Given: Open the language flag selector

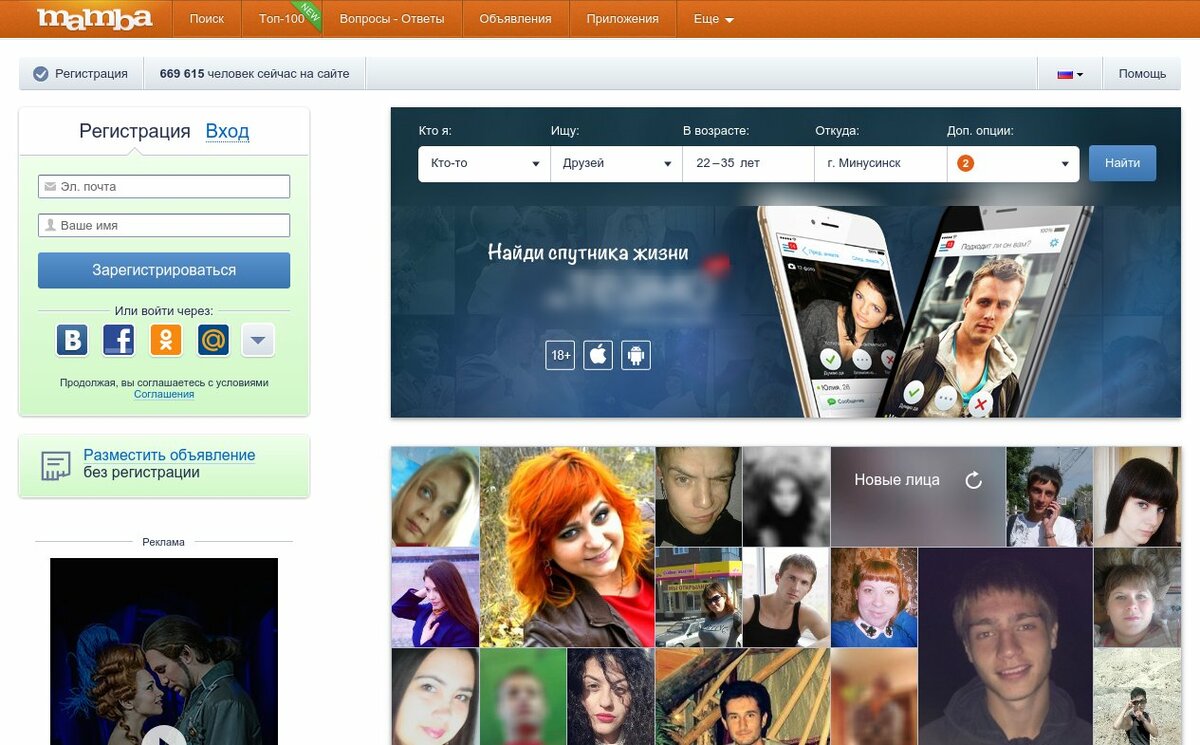Looking at the screenshot, I should (1070, 74).
